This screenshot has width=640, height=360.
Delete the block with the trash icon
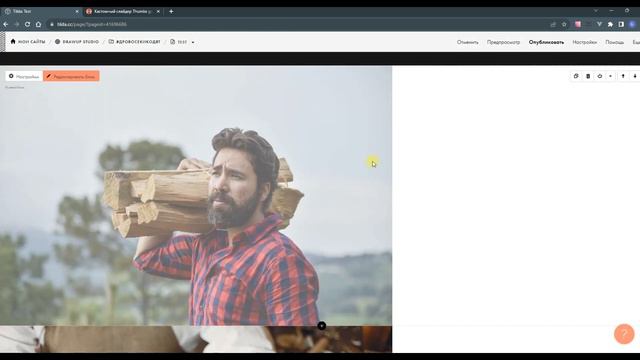588,76
